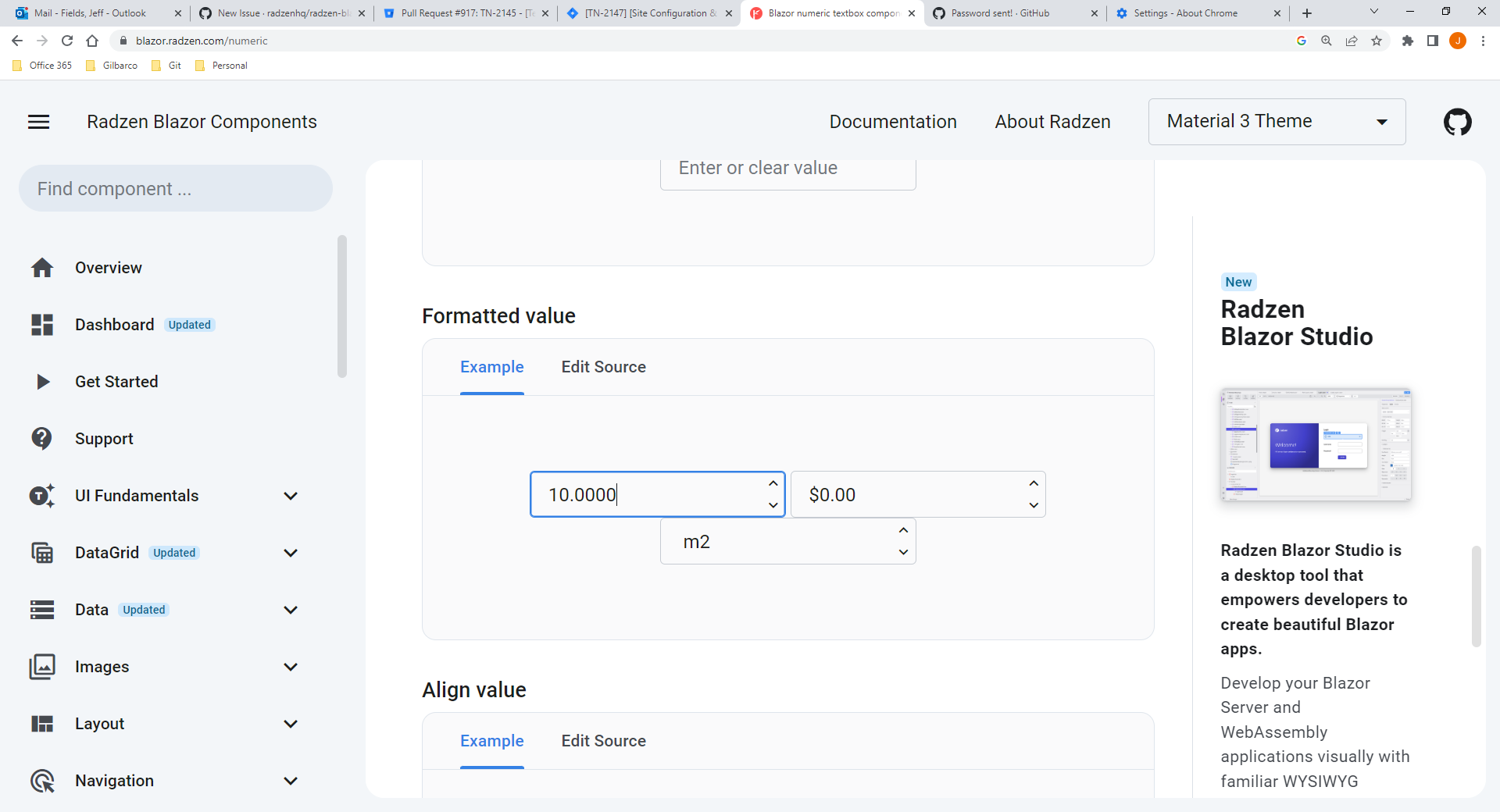The width and height of the screenshot is (1500, 812).
Task: Click the UI Fundamentals icon
Action: coord(42,496)
